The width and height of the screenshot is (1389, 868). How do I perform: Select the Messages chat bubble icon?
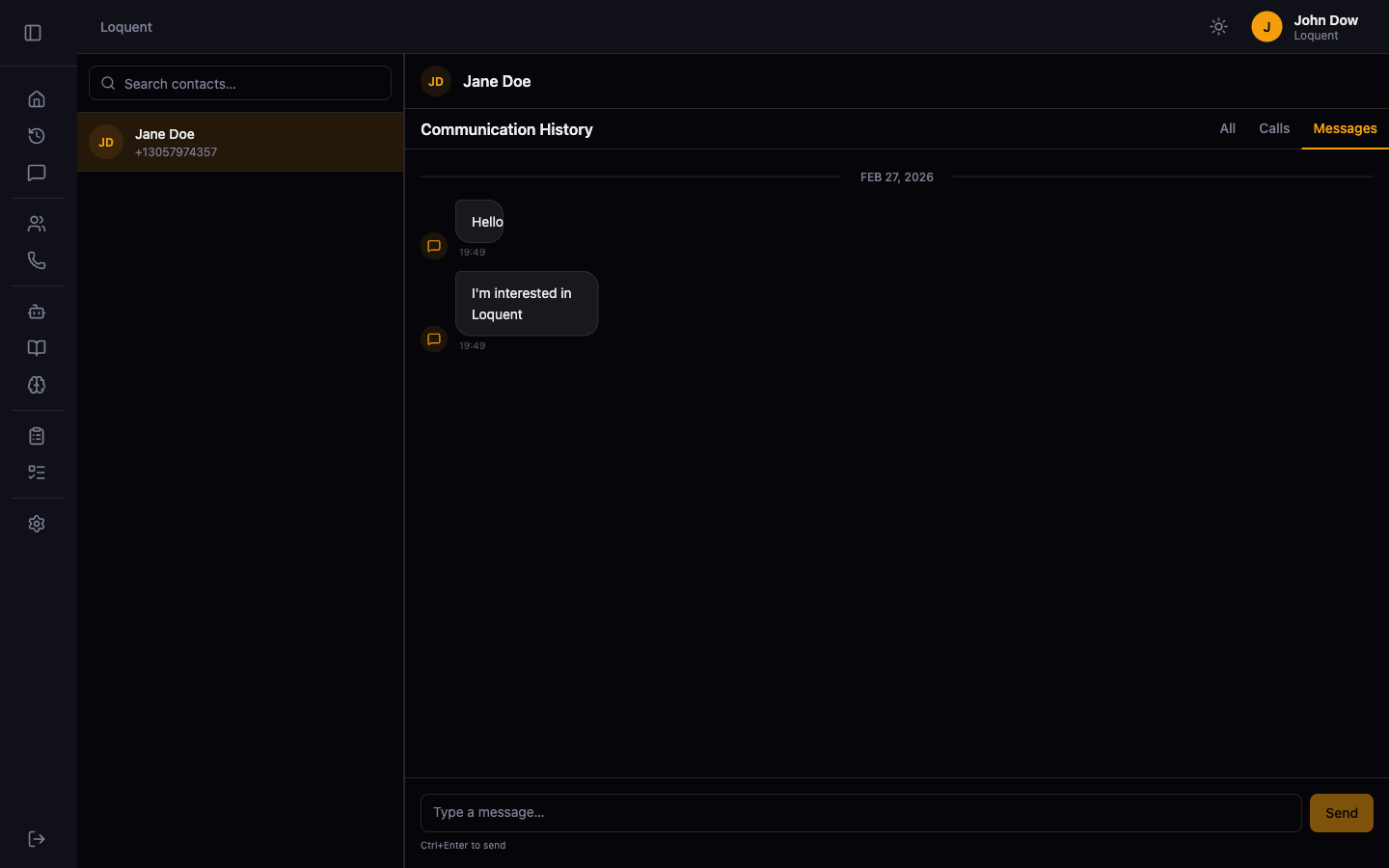[x=37, y=173]
